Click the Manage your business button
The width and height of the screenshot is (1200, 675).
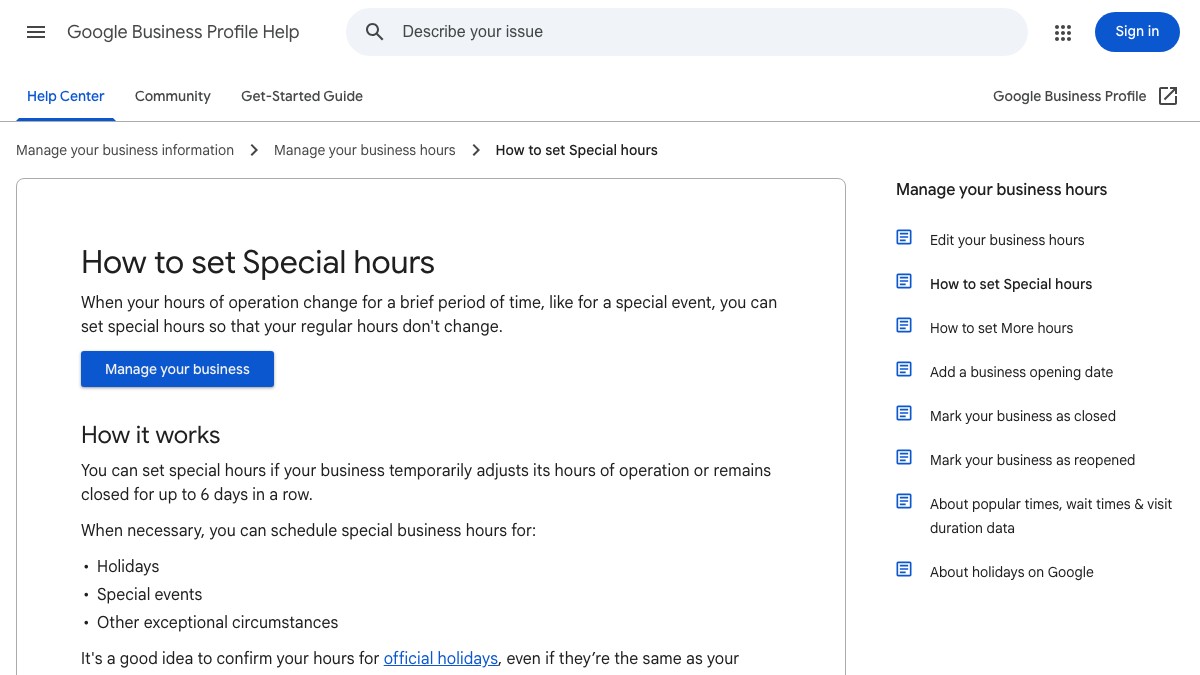point(177,369)
